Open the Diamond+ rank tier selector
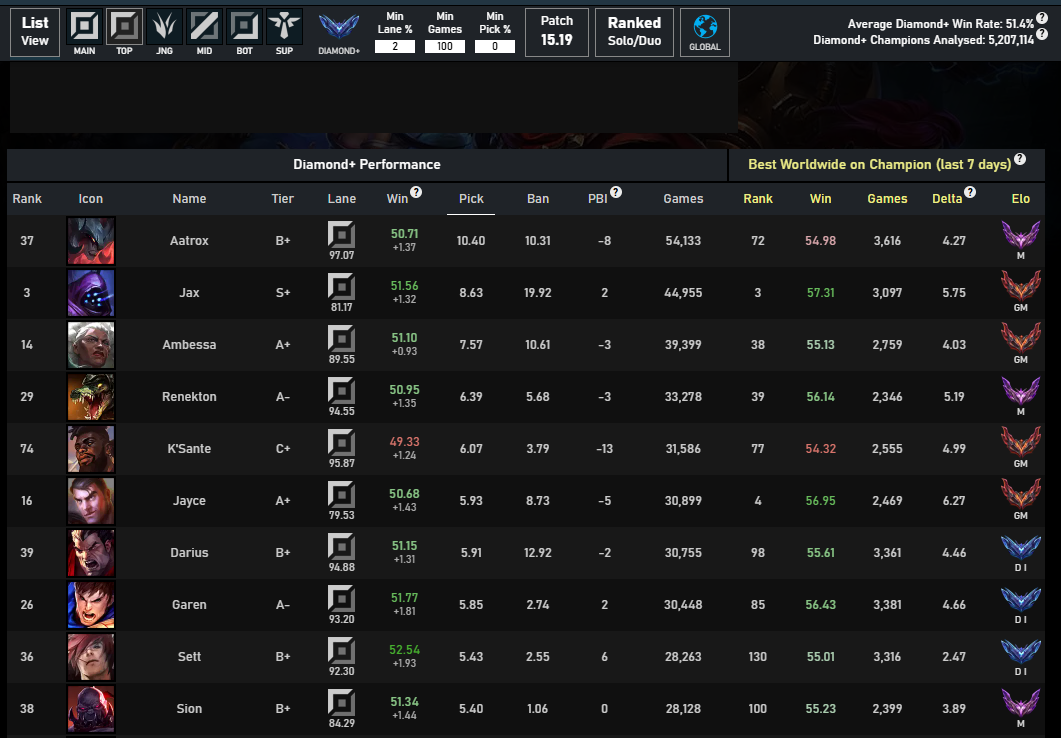 coord(339,32)
